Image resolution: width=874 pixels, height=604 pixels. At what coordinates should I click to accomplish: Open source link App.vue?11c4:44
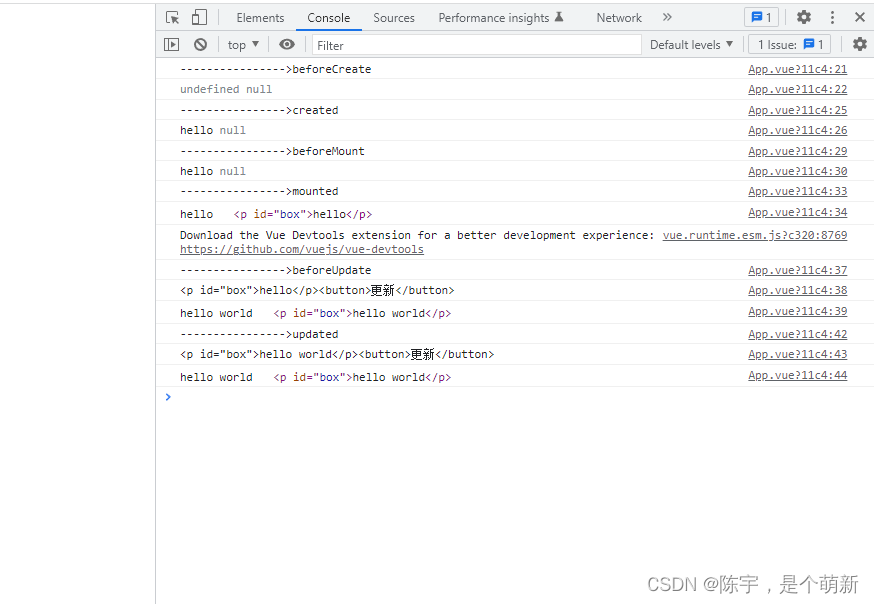798,376
